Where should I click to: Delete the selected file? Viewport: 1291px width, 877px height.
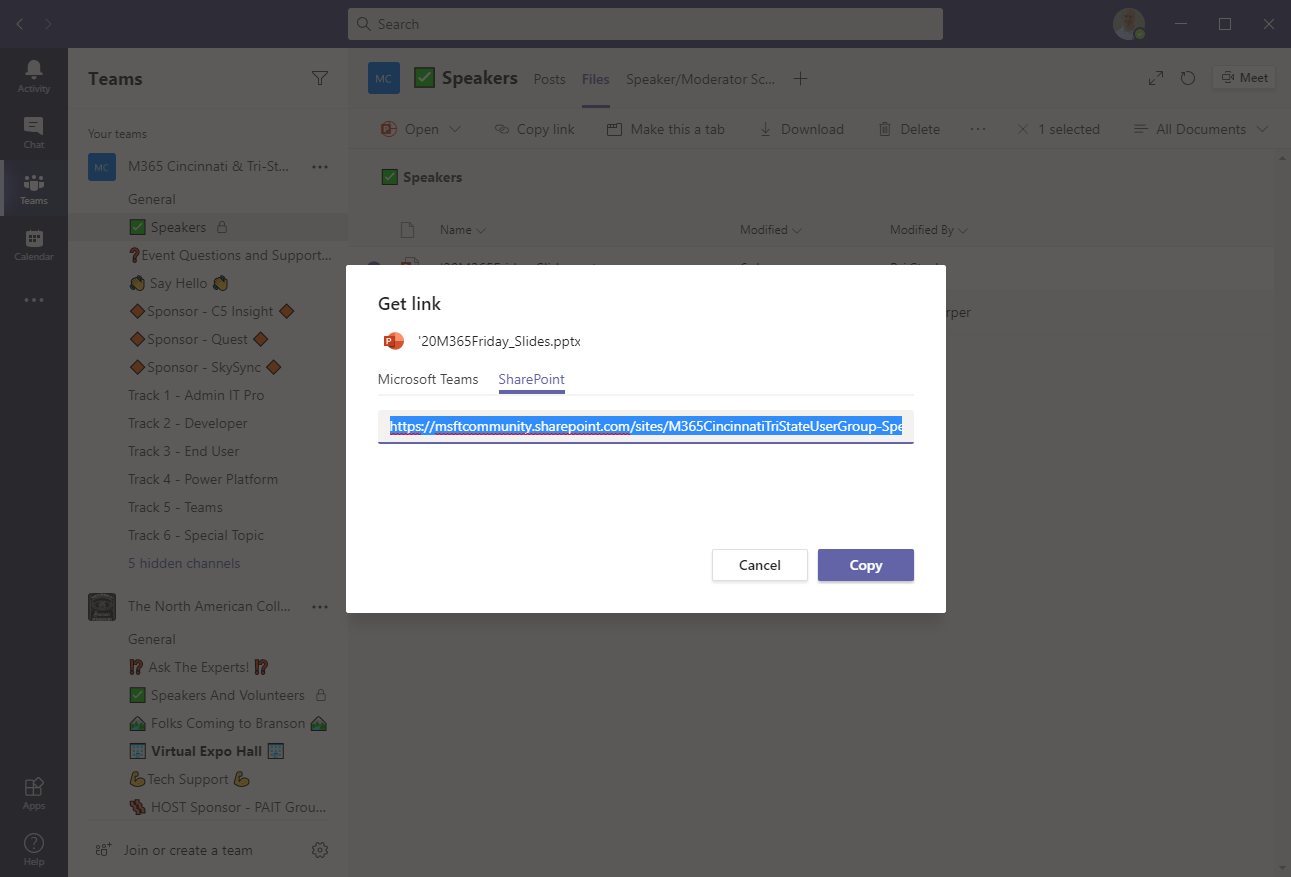pyautogui.click(x=908, y=129)
